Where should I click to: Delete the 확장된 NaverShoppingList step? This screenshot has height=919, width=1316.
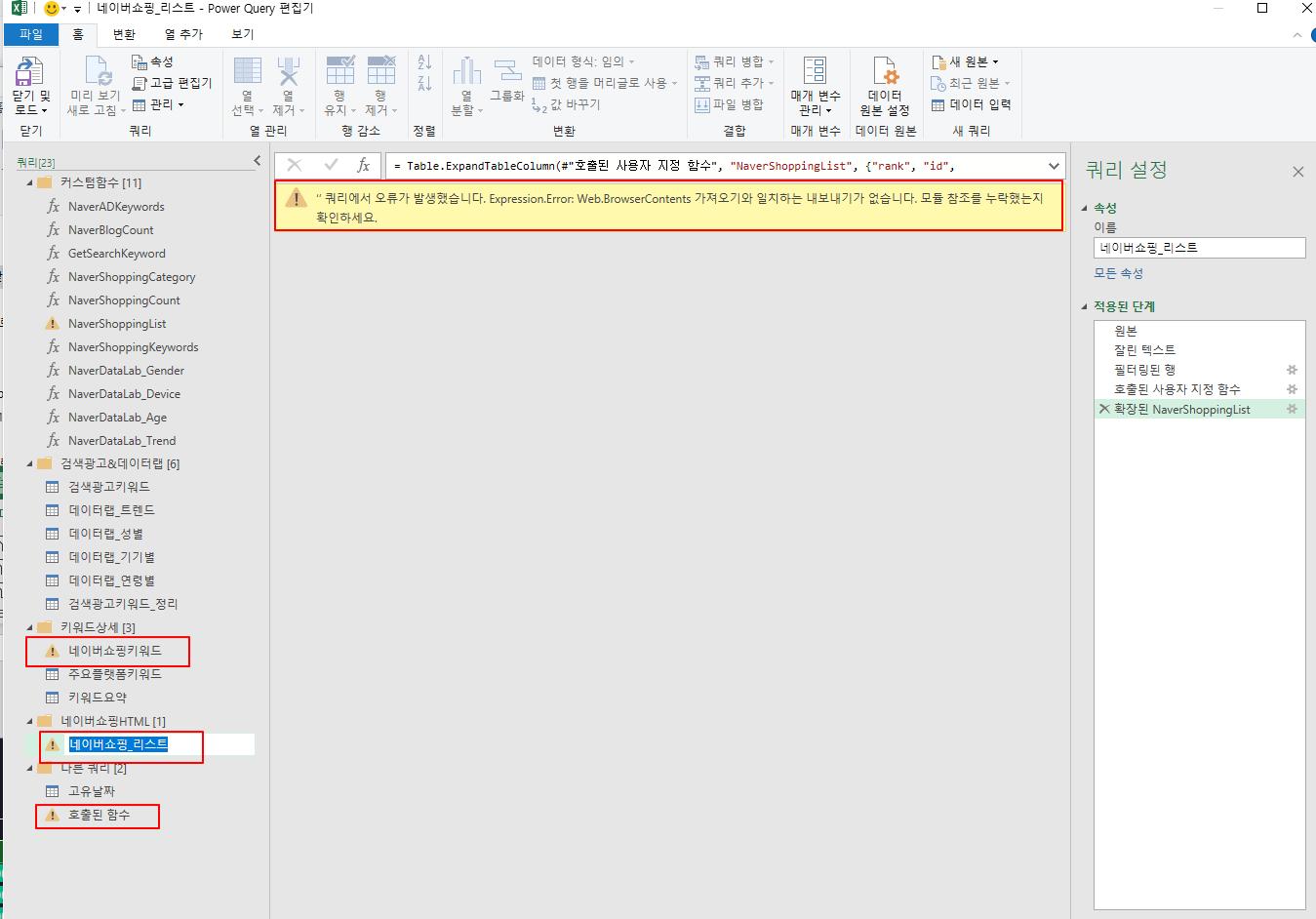click(1104, 410)
